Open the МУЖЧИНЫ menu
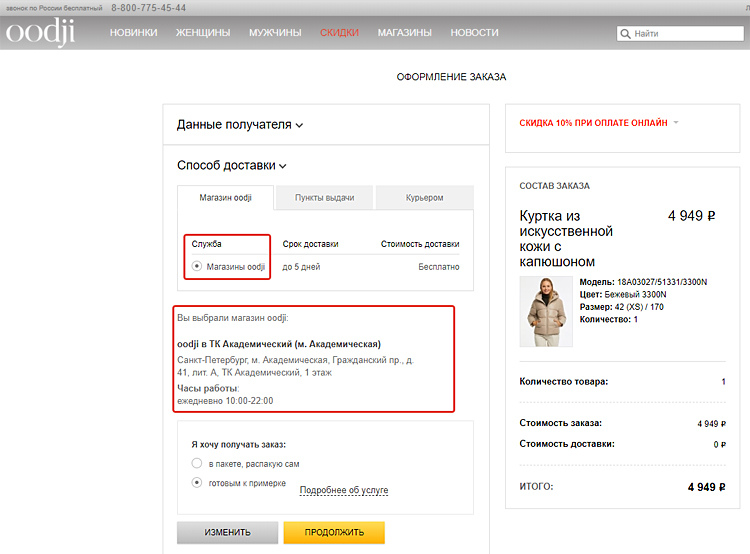Image resolution: width=750 pixels, height=554 pixels. click(x=275, y=33)
